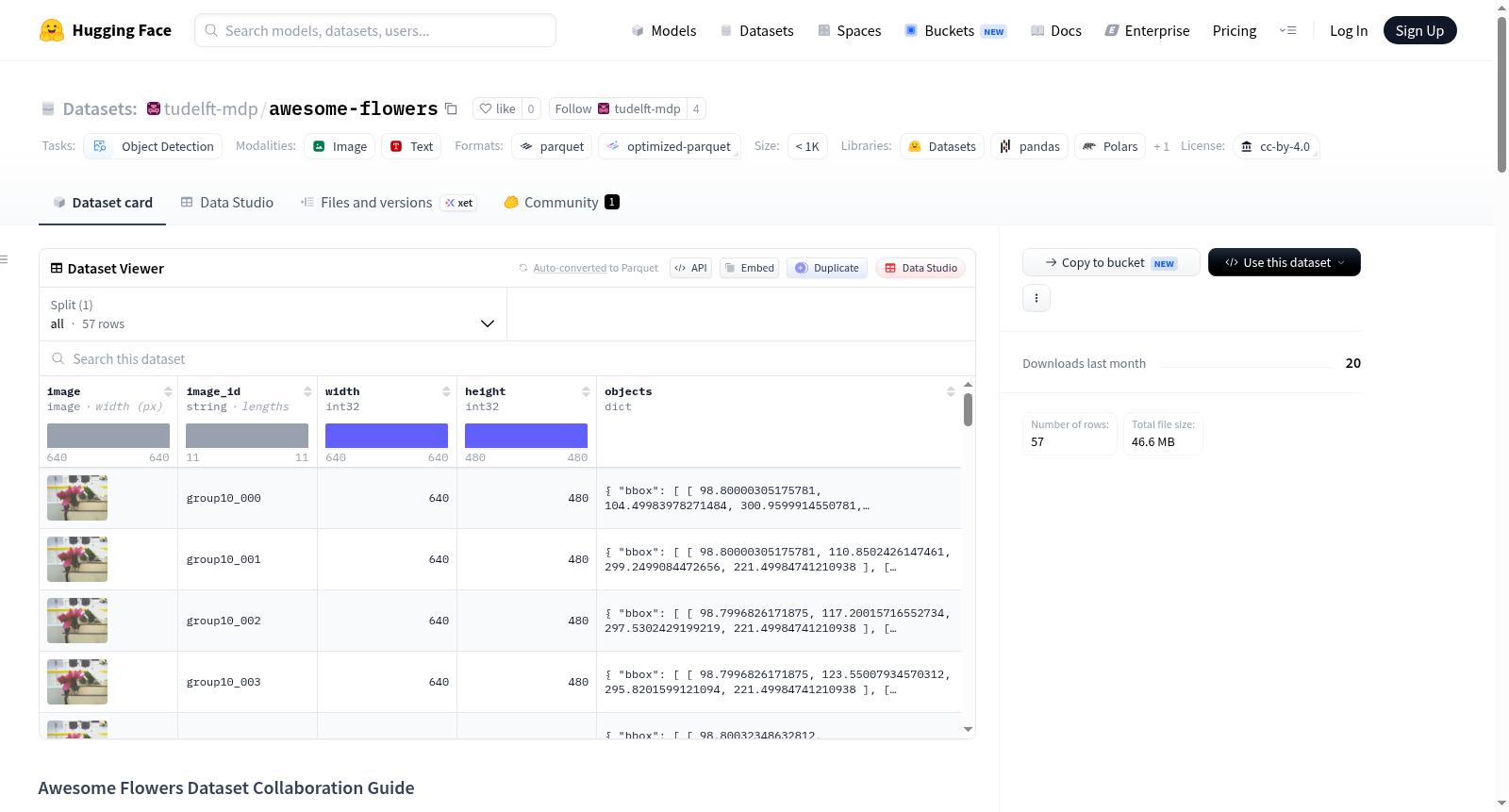Select the cc-by-4.0 license tag

coord(1276,146)
